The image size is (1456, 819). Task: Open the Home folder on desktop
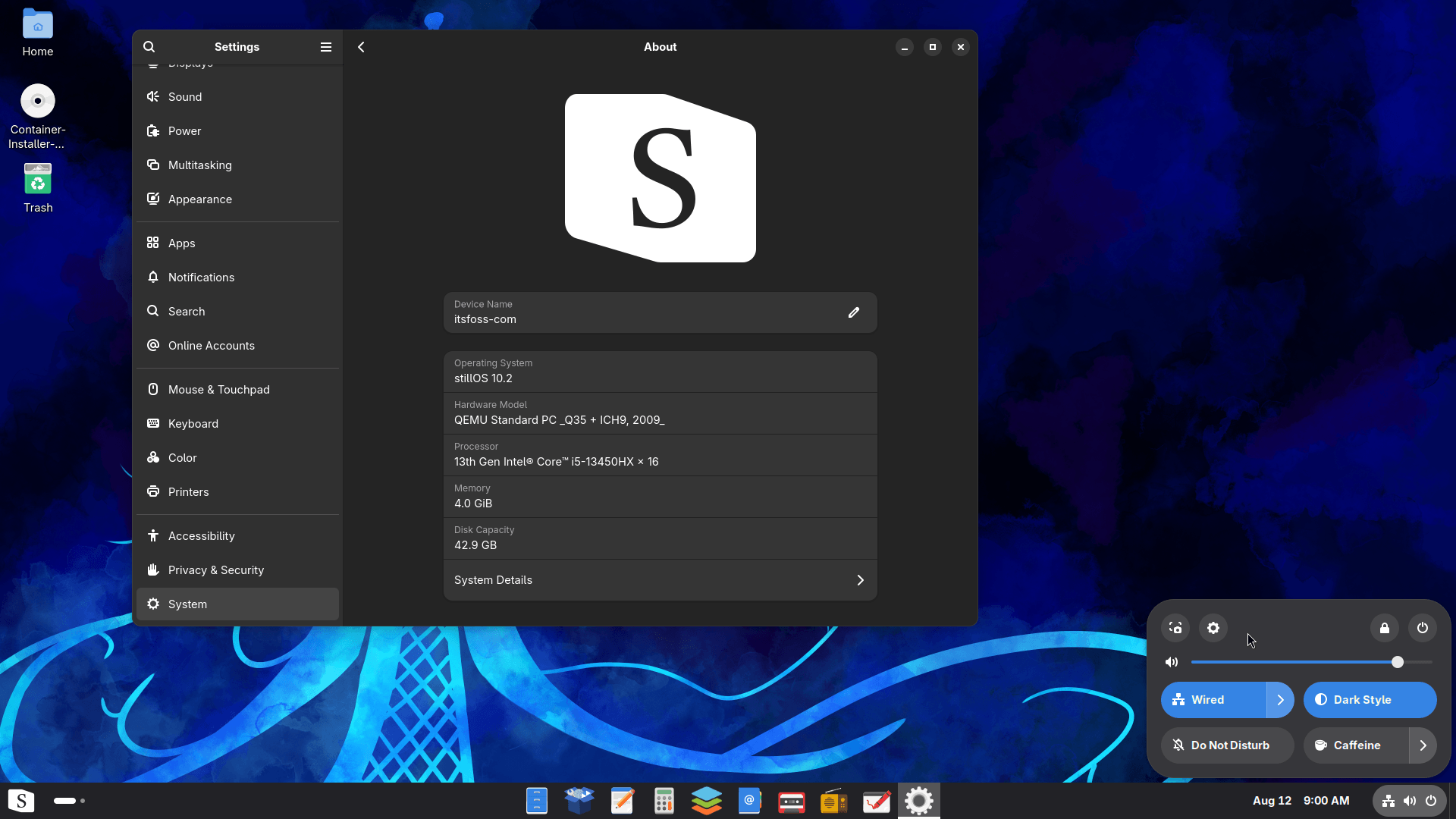[38, 33]
